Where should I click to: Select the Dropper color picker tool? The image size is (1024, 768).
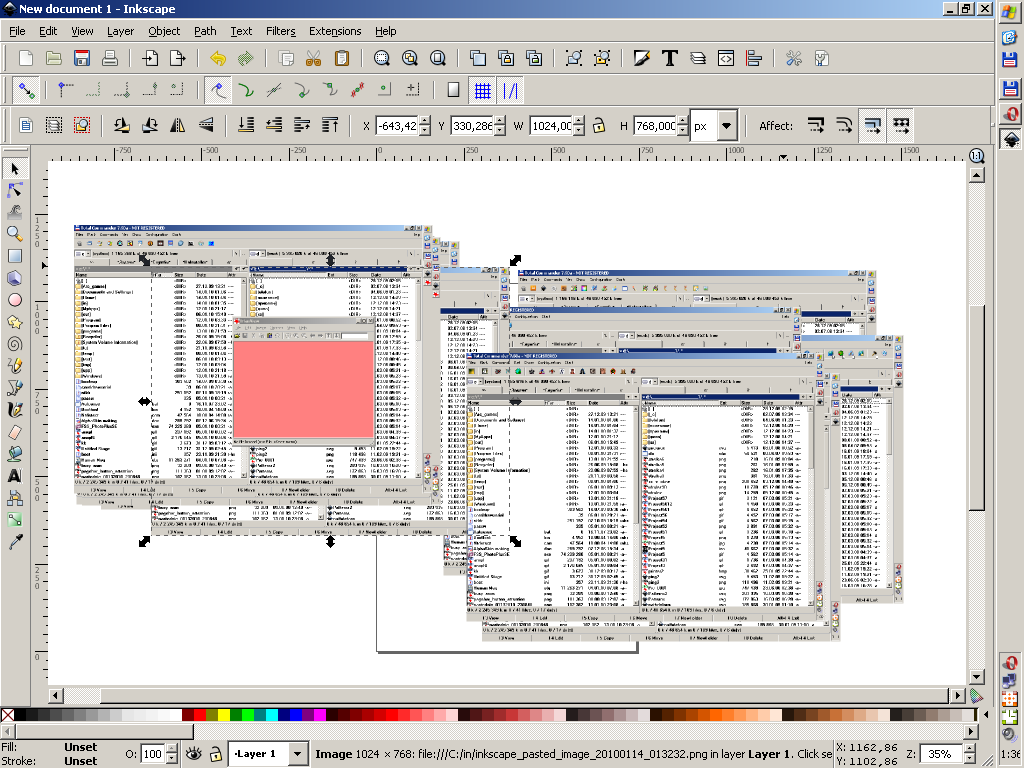15,541
